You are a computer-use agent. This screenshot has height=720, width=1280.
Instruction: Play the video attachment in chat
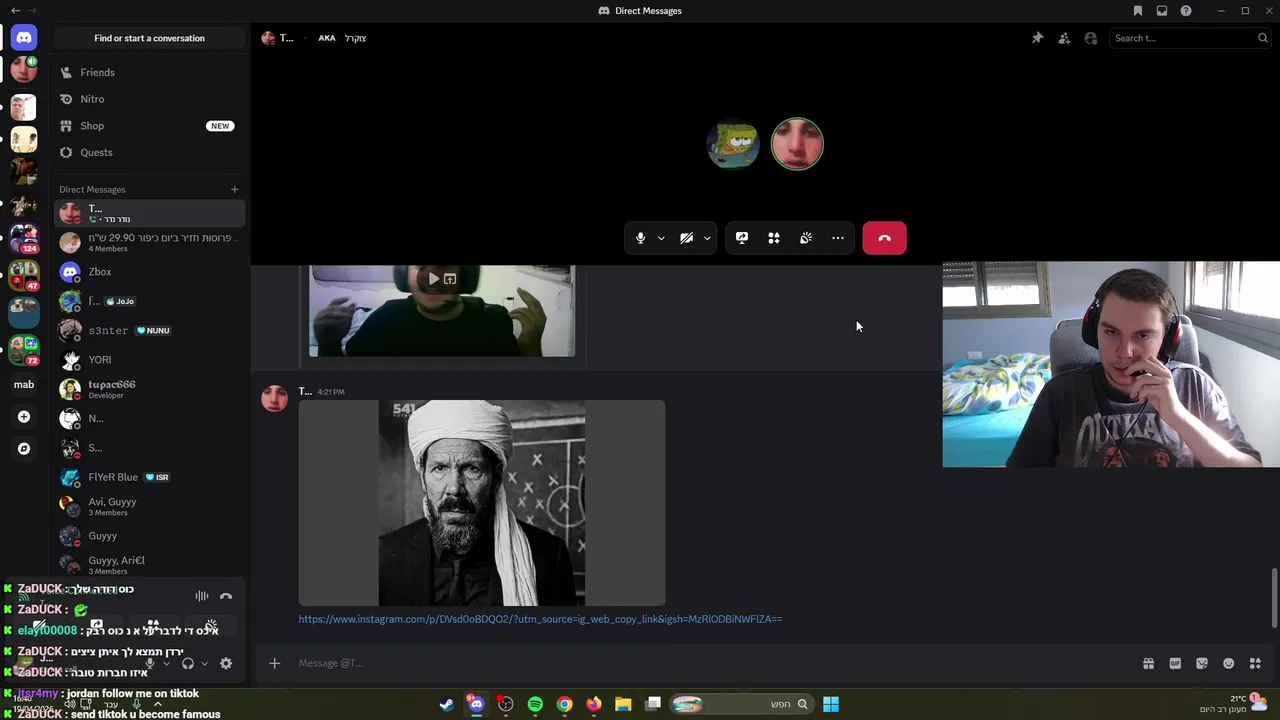[433, 279]
